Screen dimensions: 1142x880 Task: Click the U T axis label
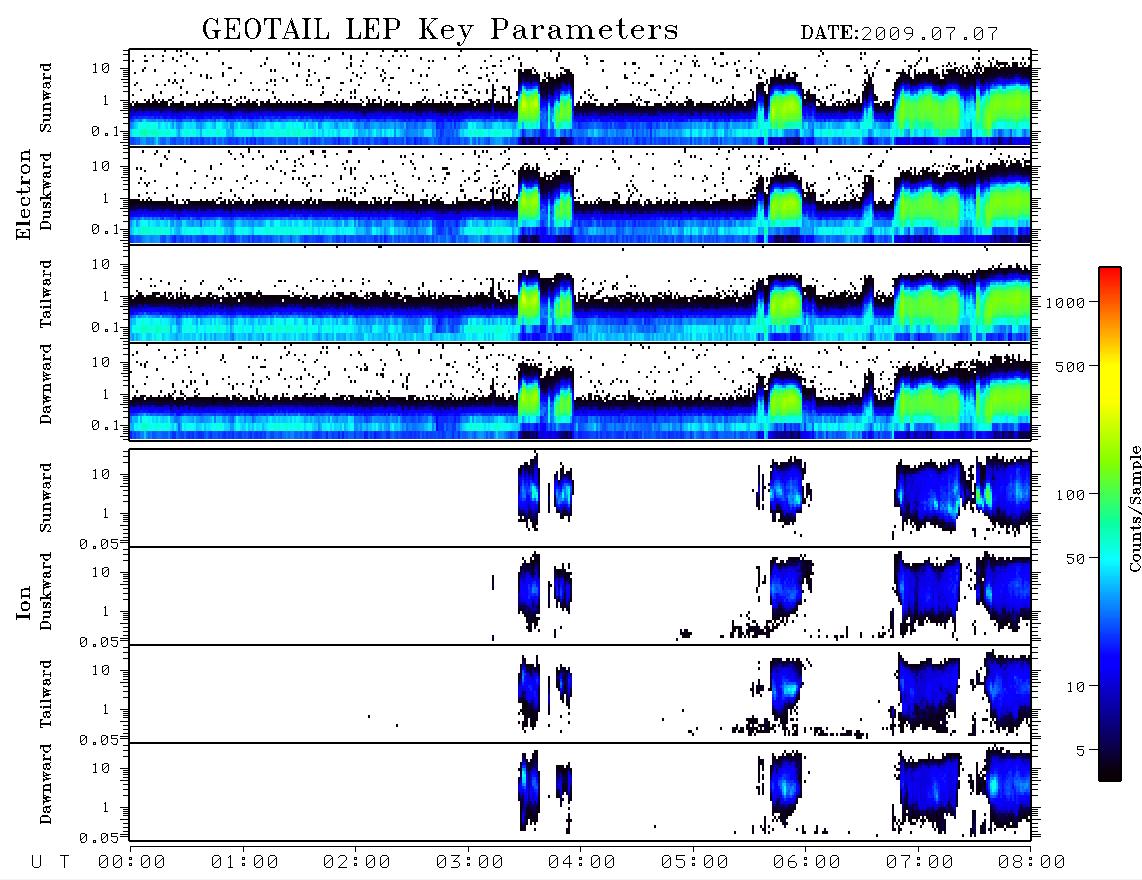(50, 863)
